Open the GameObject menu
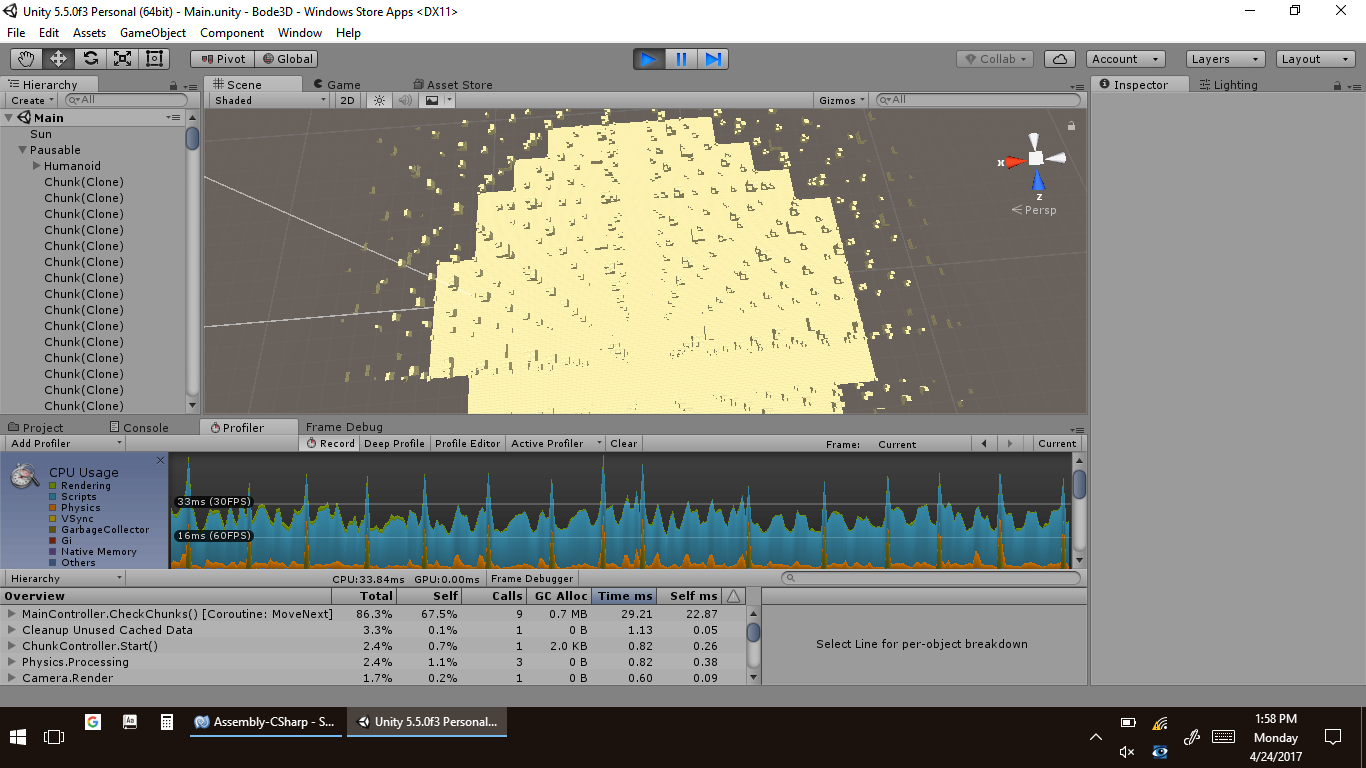Viewport: 1366px width, 768px height. [x=152, y=33]
